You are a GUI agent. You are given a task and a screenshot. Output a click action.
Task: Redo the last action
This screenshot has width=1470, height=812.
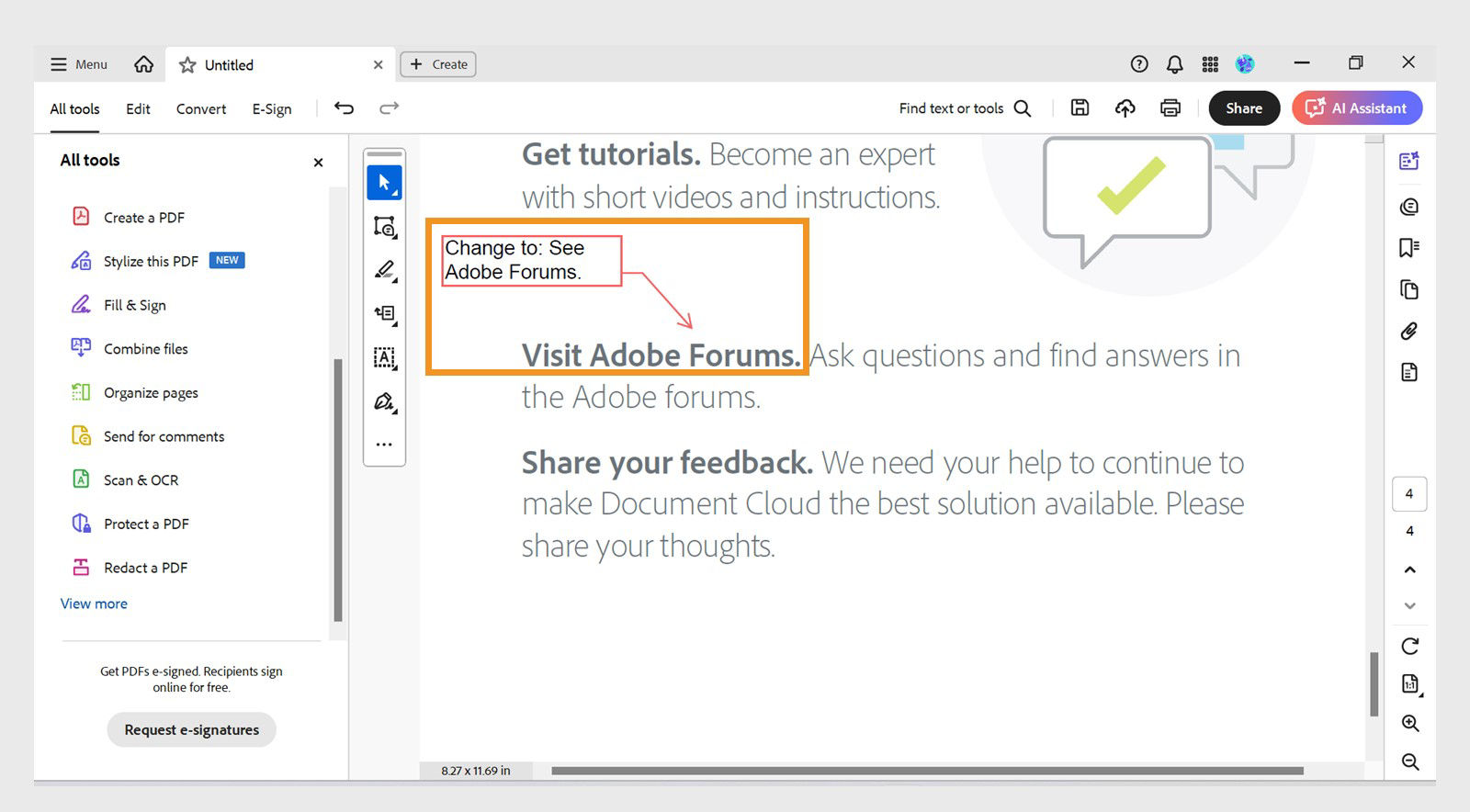390,107
